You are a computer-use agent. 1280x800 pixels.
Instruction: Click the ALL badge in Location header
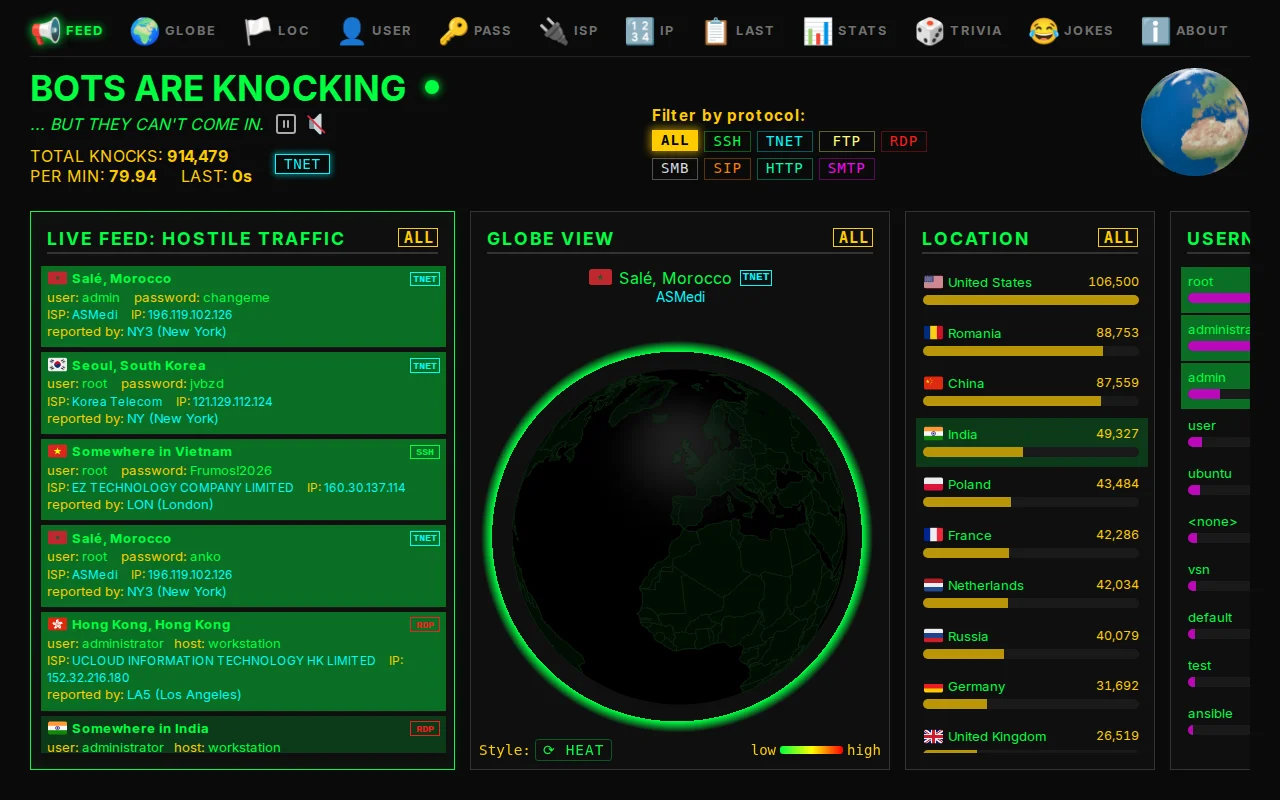tap(1118, 237)
